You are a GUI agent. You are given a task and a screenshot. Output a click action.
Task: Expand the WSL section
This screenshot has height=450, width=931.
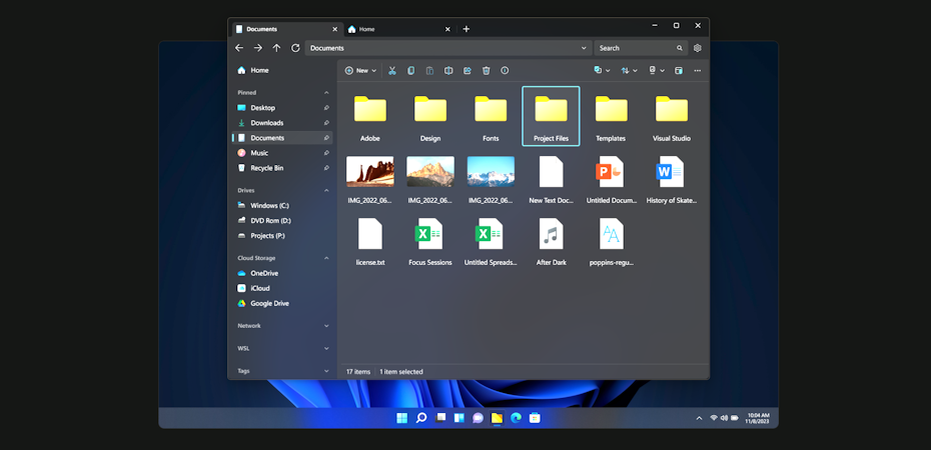pyautogui.click(x=326, y=348)
